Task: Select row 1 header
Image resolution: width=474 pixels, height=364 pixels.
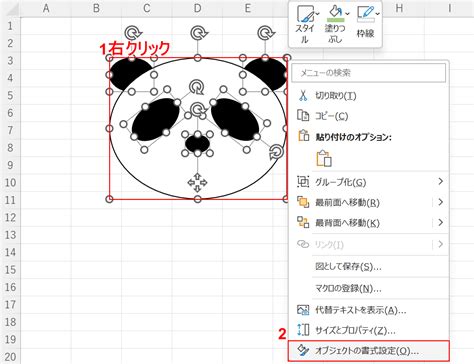Action: 10,26
